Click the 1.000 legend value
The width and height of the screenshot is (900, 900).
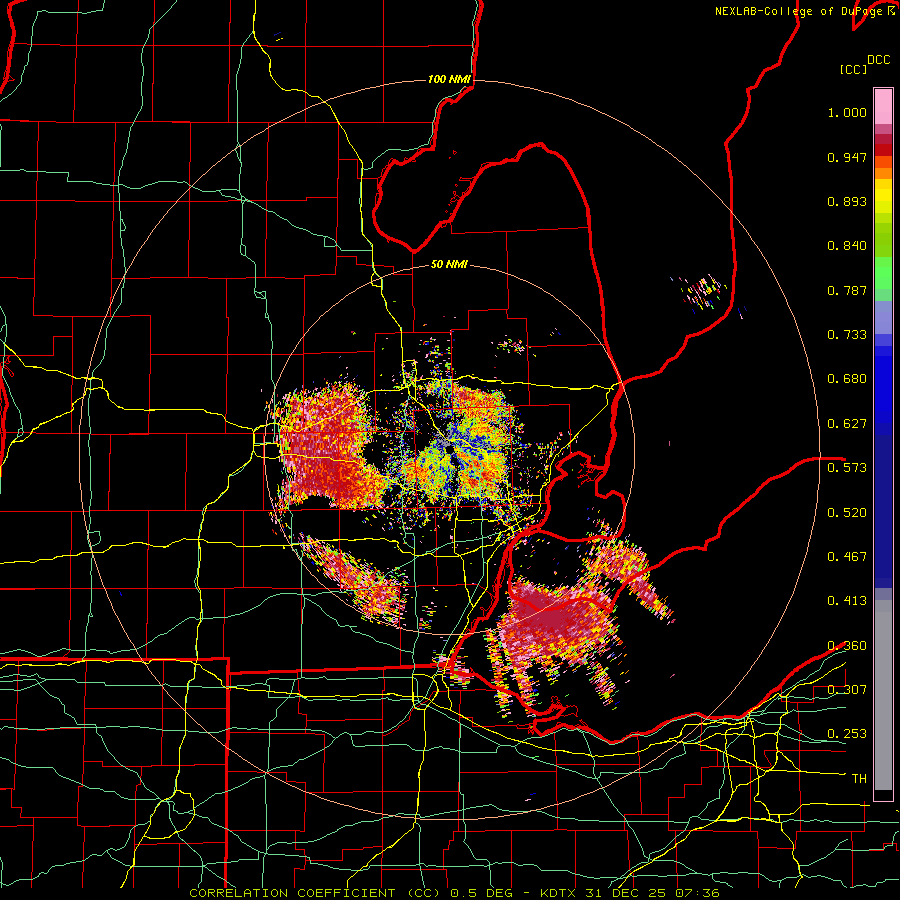pyautogui.click(x=847, y=112)
